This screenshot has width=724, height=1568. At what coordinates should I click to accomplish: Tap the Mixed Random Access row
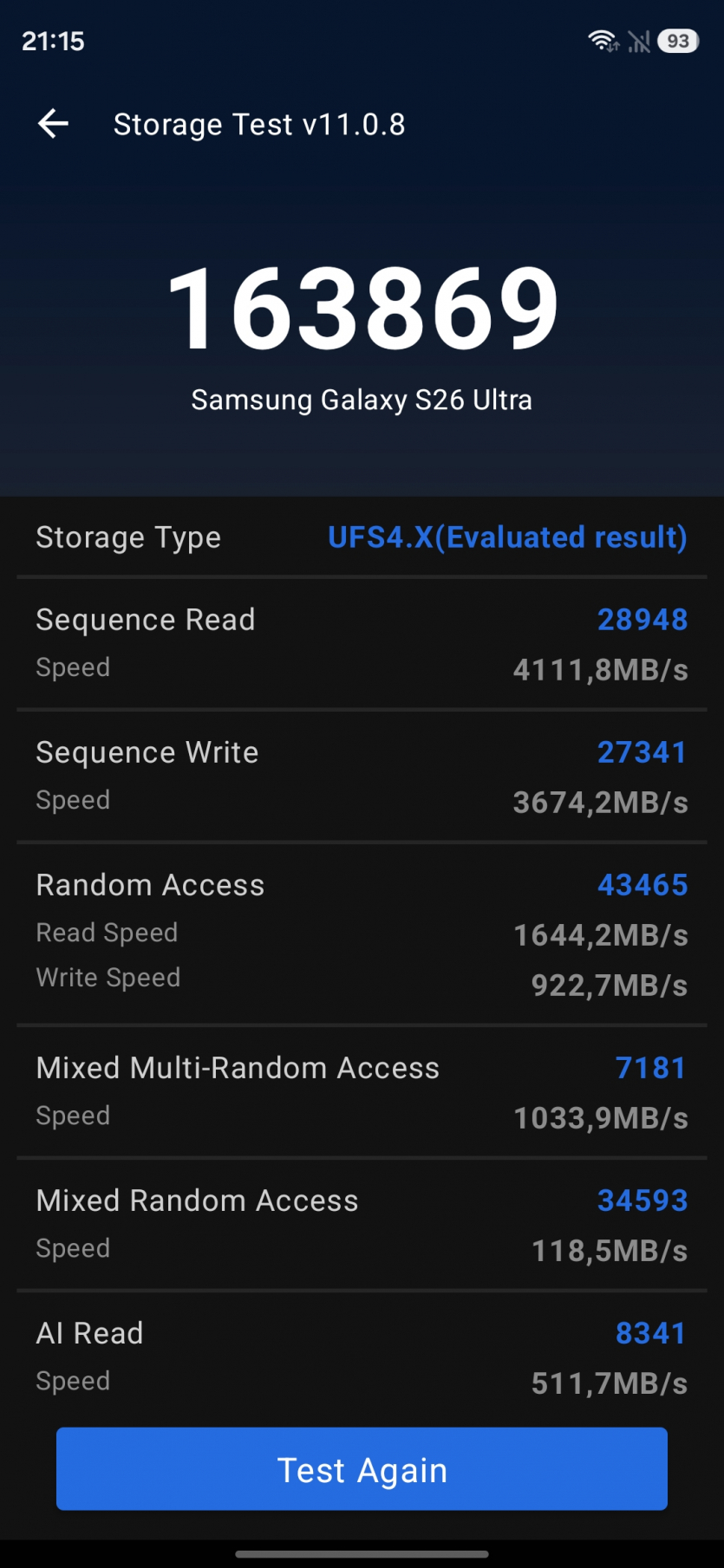click(x=362, y=1224)
